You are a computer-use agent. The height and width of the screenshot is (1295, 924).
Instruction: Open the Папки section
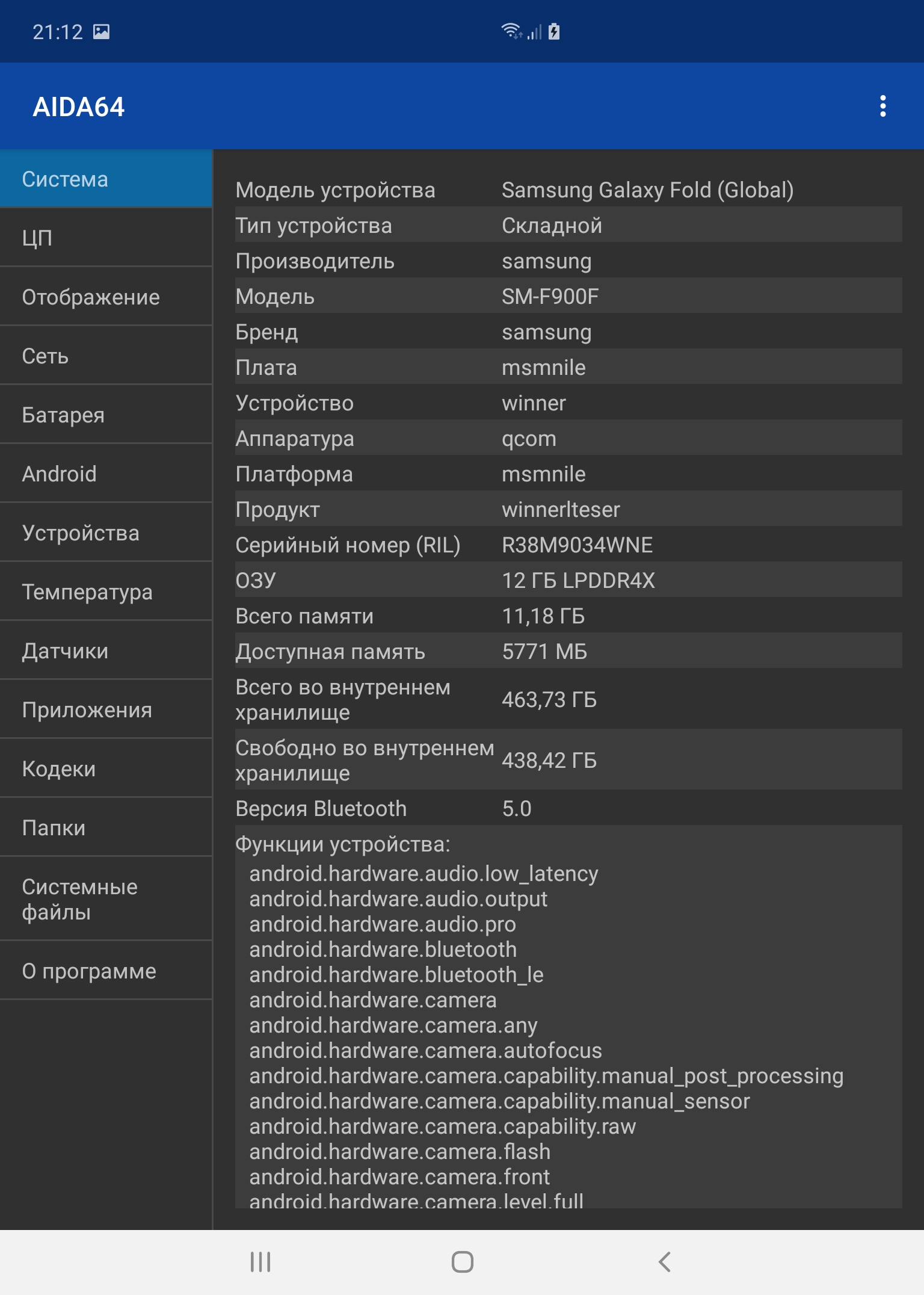(x=106, y=827)
